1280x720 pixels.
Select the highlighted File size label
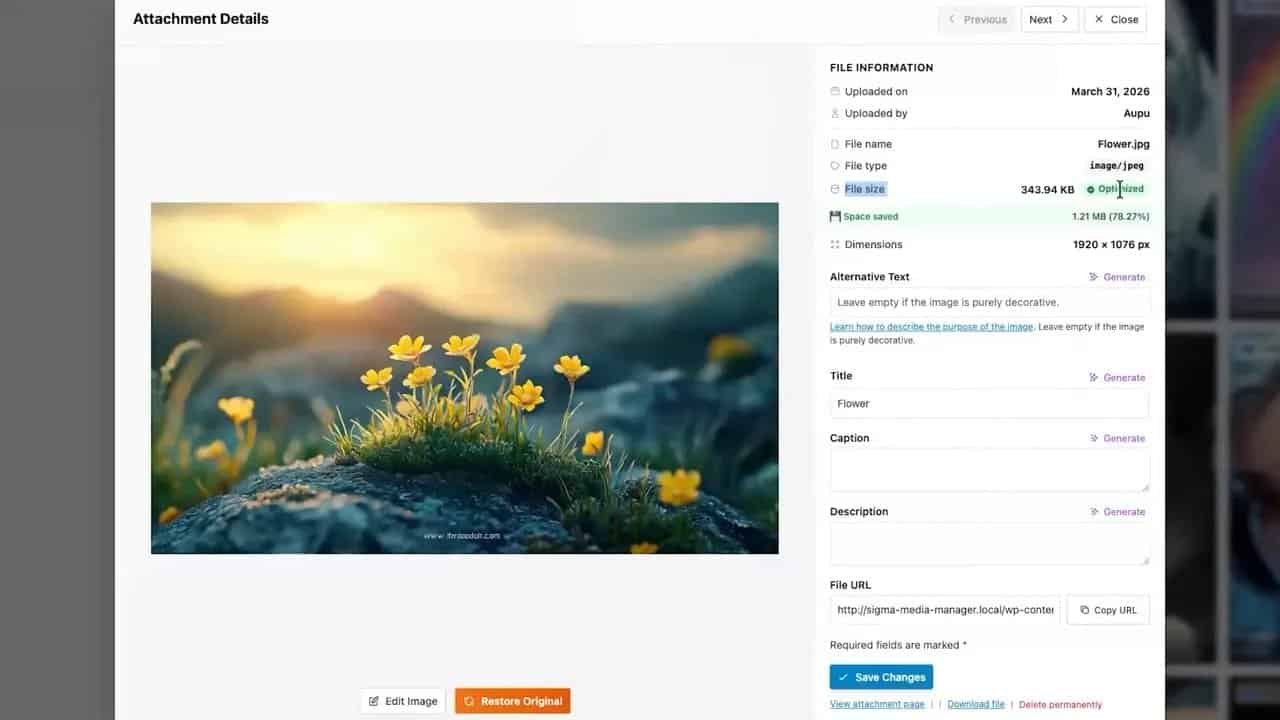864,188
